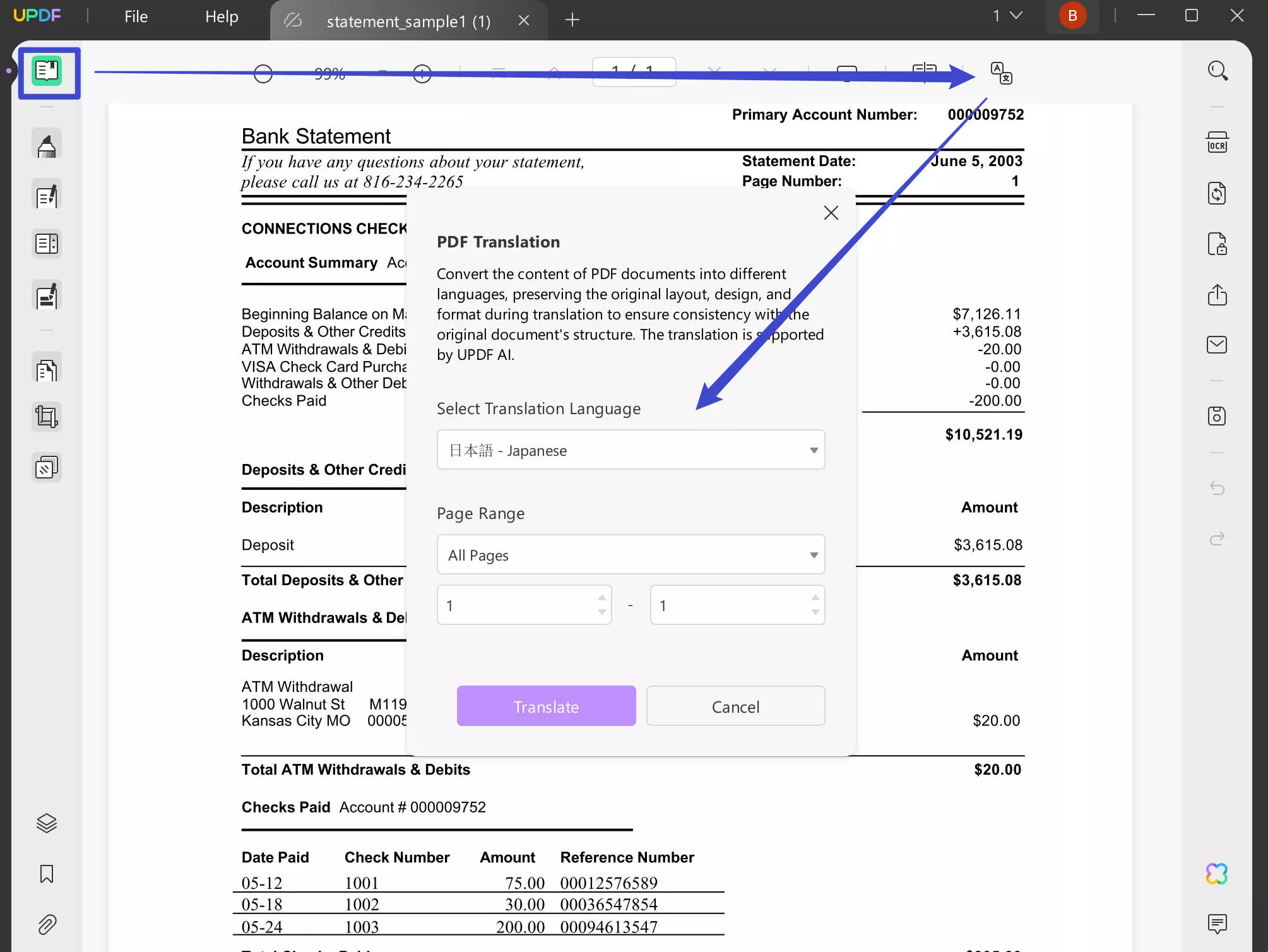Click the Select Translation Language label
Screen dimensions: 1268x952
click(x=539, y=409)
